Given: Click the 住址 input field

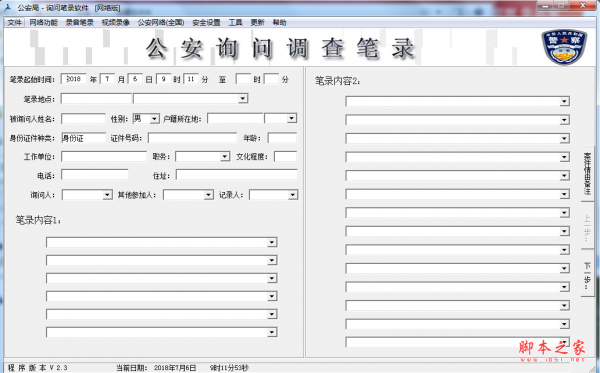Looking at the screenshot, I should pyautogui.click(x=236, y=175).
